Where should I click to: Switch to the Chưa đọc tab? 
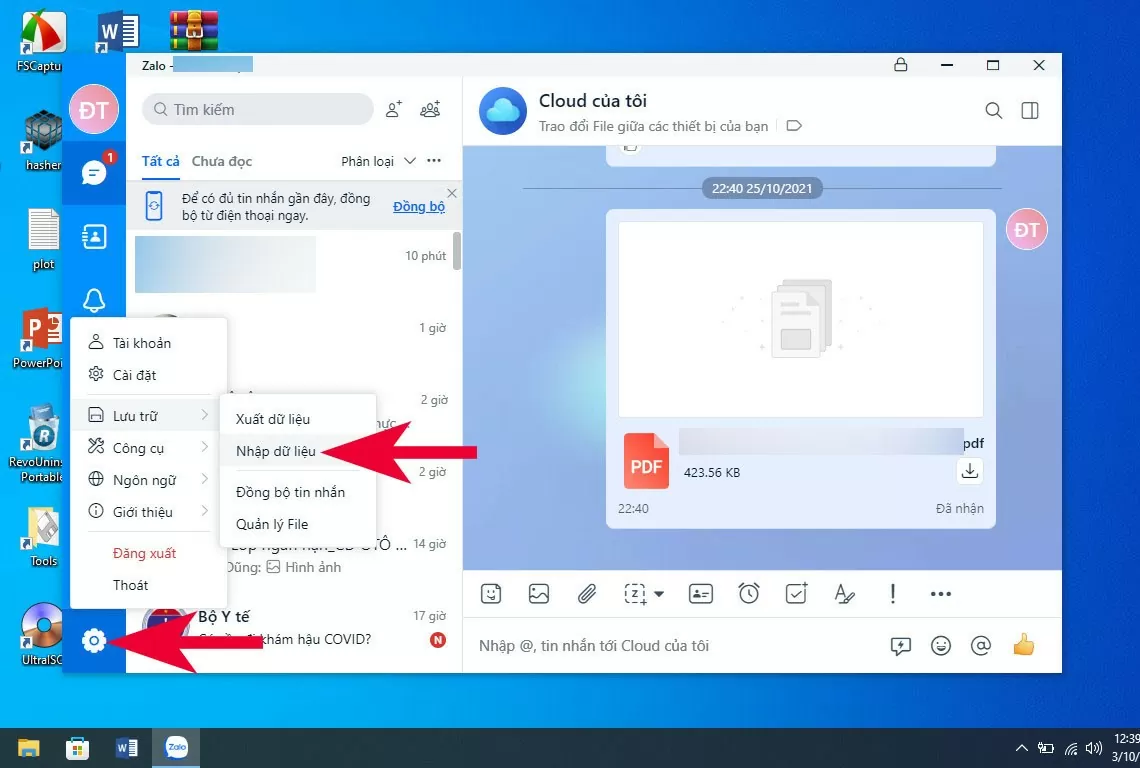click(224, 161)
